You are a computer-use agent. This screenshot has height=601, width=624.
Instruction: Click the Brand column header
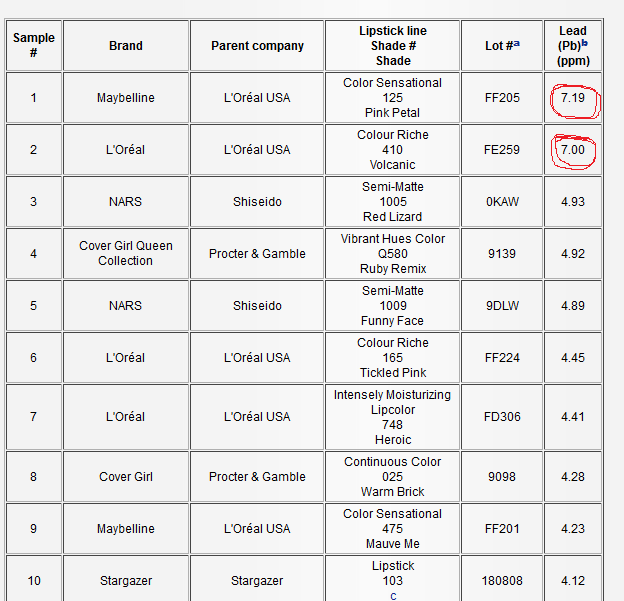point(126,45)
